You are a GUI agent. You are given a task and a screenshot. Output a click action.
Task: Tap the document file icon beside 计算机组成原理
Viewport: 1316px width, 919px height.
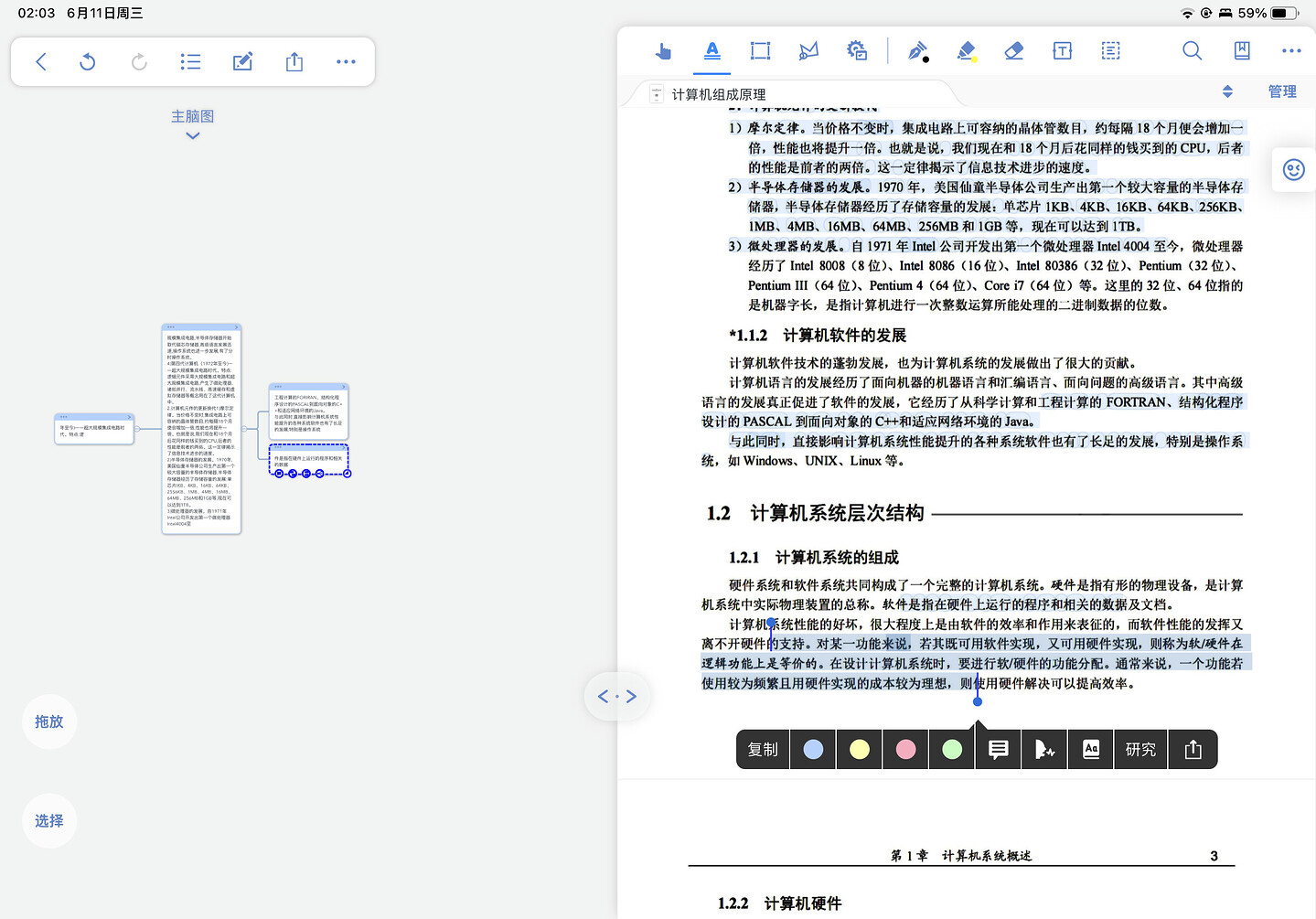click(x=656, y=94)
